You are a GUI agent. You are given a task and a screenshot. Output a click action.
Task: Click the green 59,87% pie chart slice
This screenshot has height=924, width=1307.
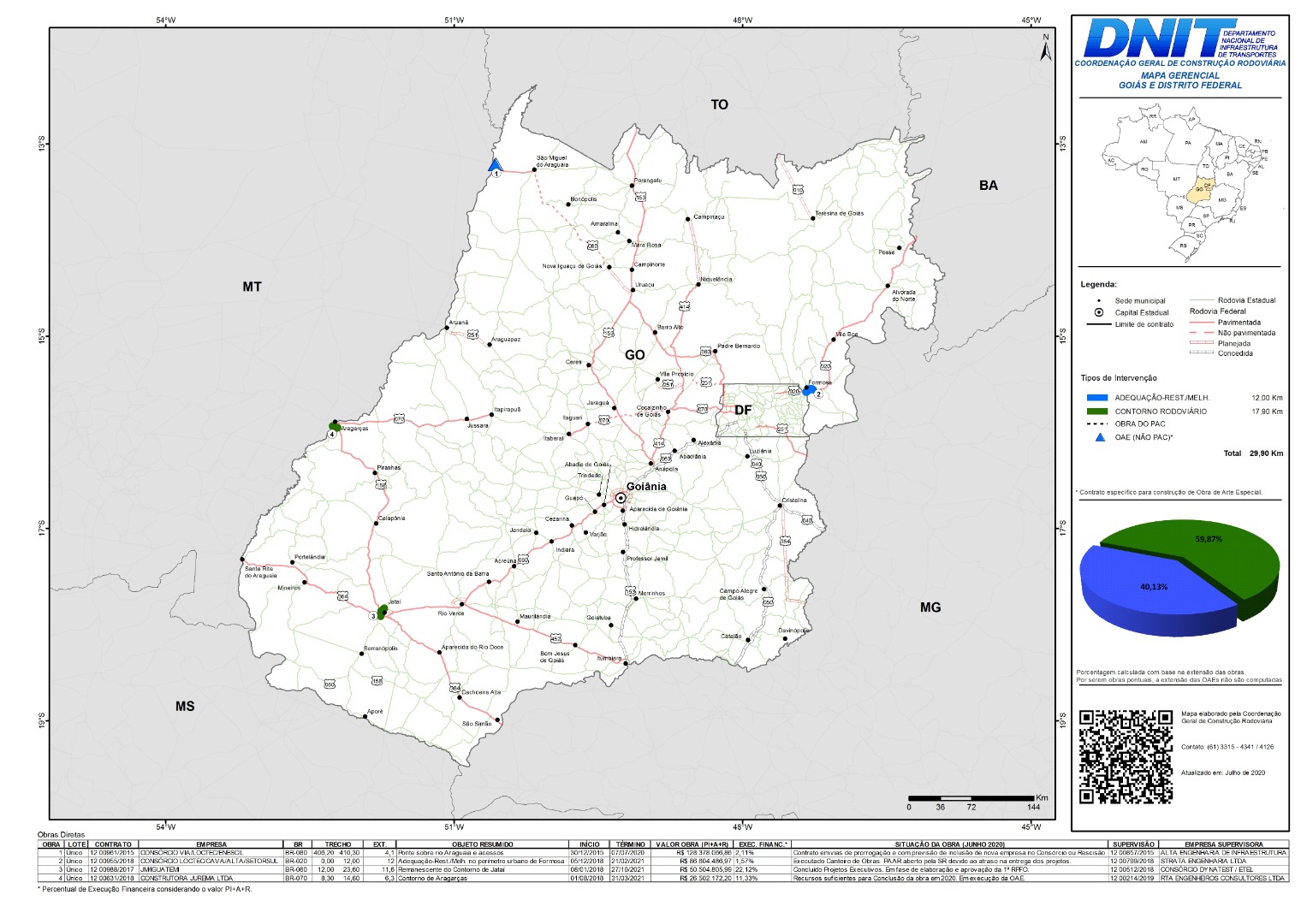click(1215, 556)
